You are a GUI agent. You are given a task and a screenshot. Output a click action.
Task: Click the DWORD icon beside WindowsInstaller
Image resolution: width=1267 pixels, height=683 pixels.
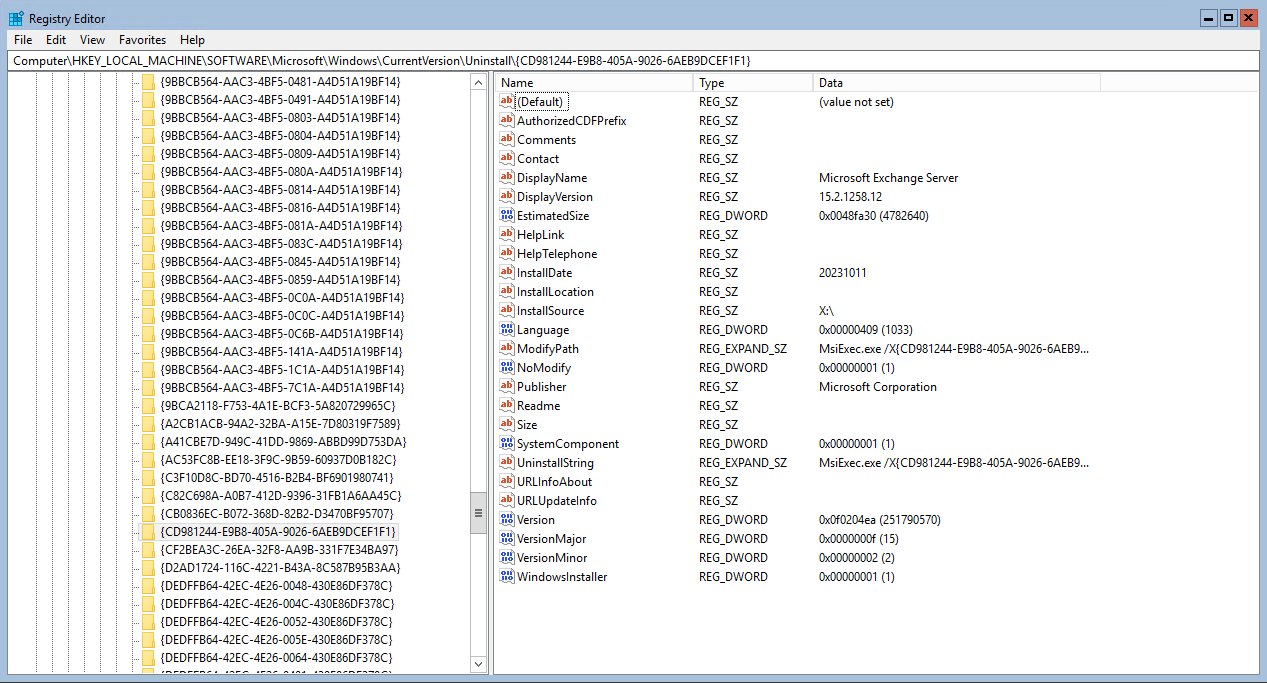pos(507,577)
